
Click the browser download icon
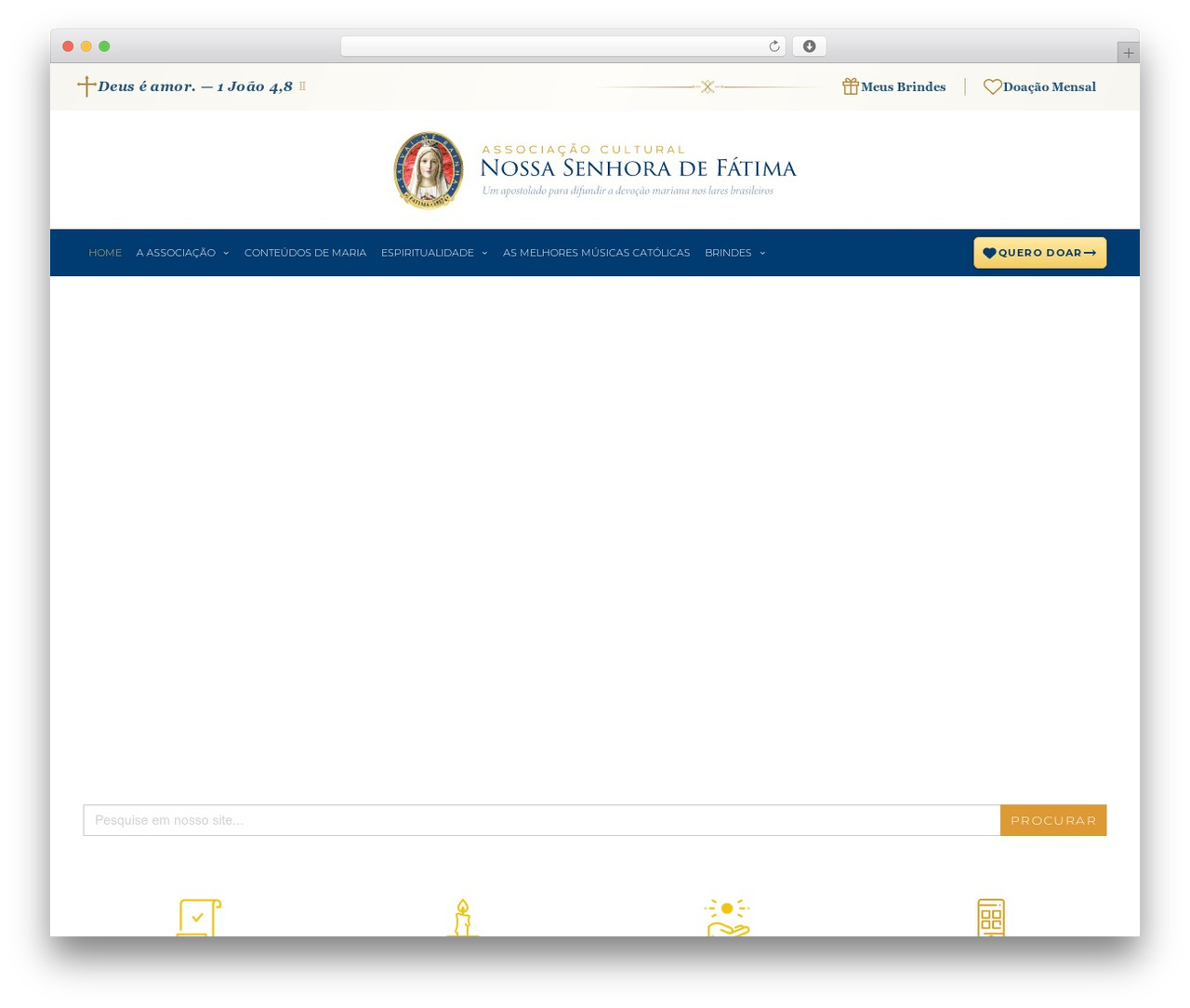809,46
